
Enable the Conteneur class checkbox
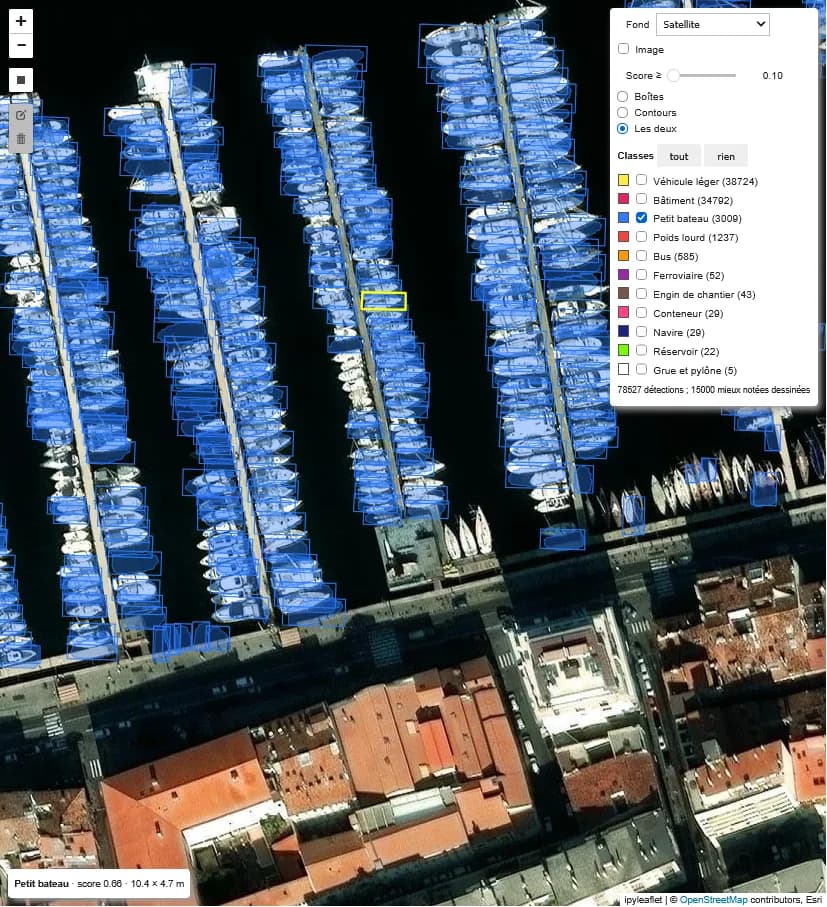[x=641, y=313]
